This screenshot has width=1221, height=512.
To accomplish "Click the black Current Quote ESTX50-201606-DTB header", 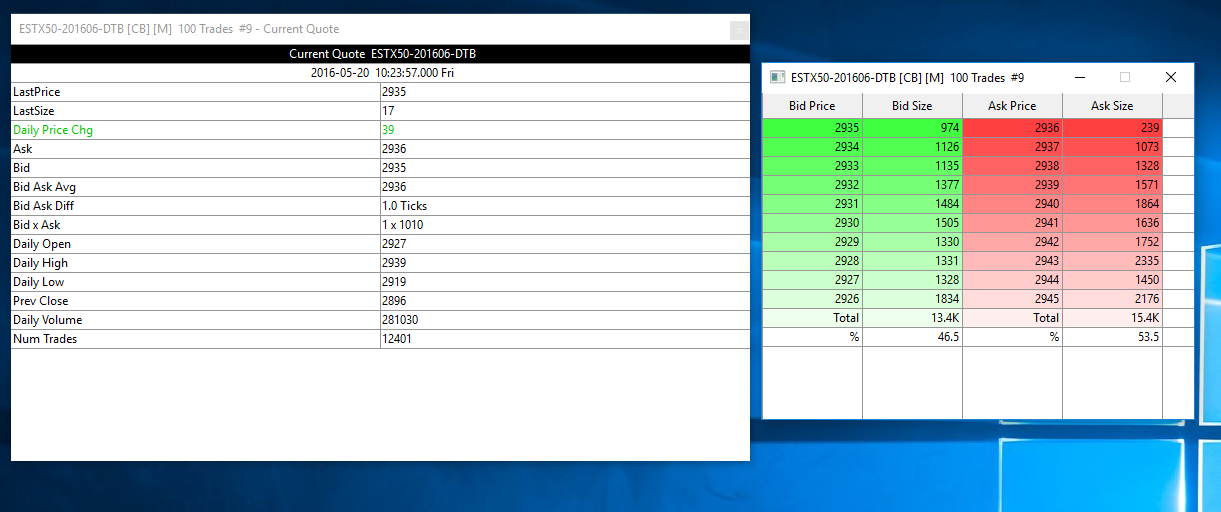I will (x=380, y=54).
